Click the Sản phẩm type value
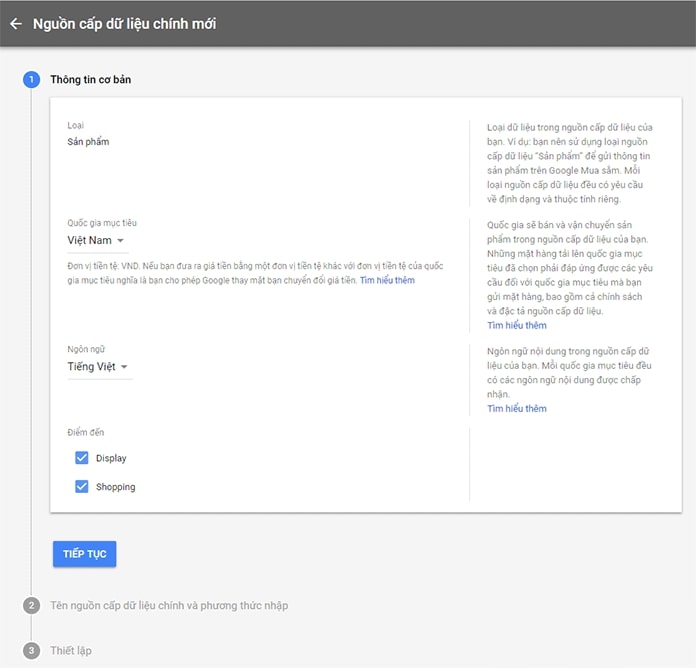The width and height of the screenshot is (696, 668). point(88,142)
